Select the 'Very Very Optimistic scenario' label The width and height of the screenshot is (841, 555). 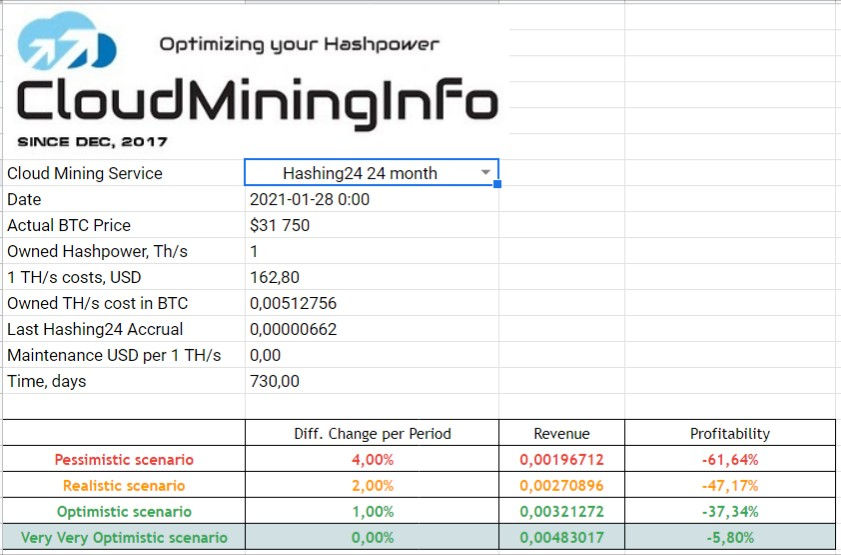pyautogui.click(x=124, y=538)
